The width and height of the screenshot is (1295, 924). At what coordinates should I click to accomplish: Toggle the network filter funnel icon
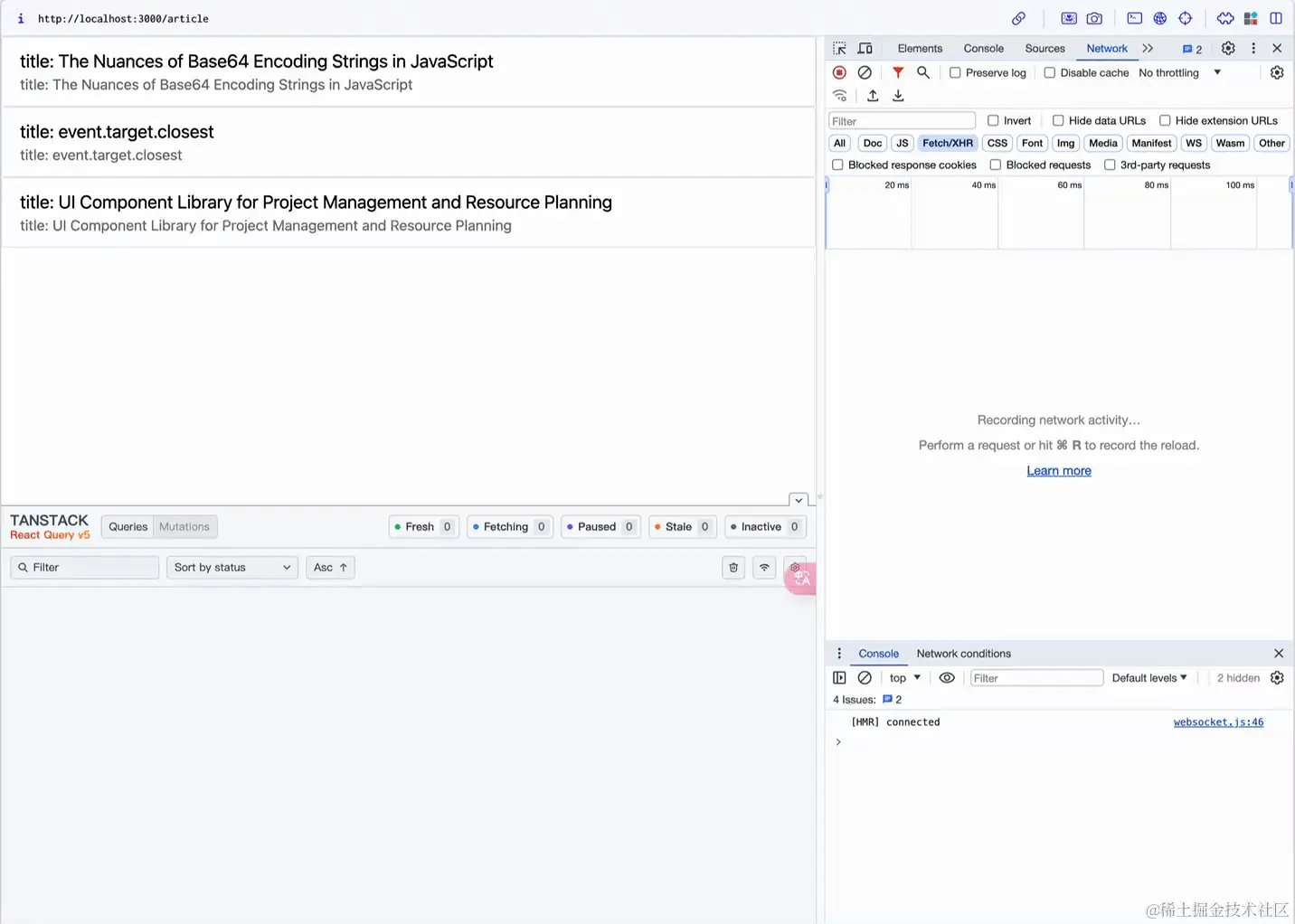point(898,72)
